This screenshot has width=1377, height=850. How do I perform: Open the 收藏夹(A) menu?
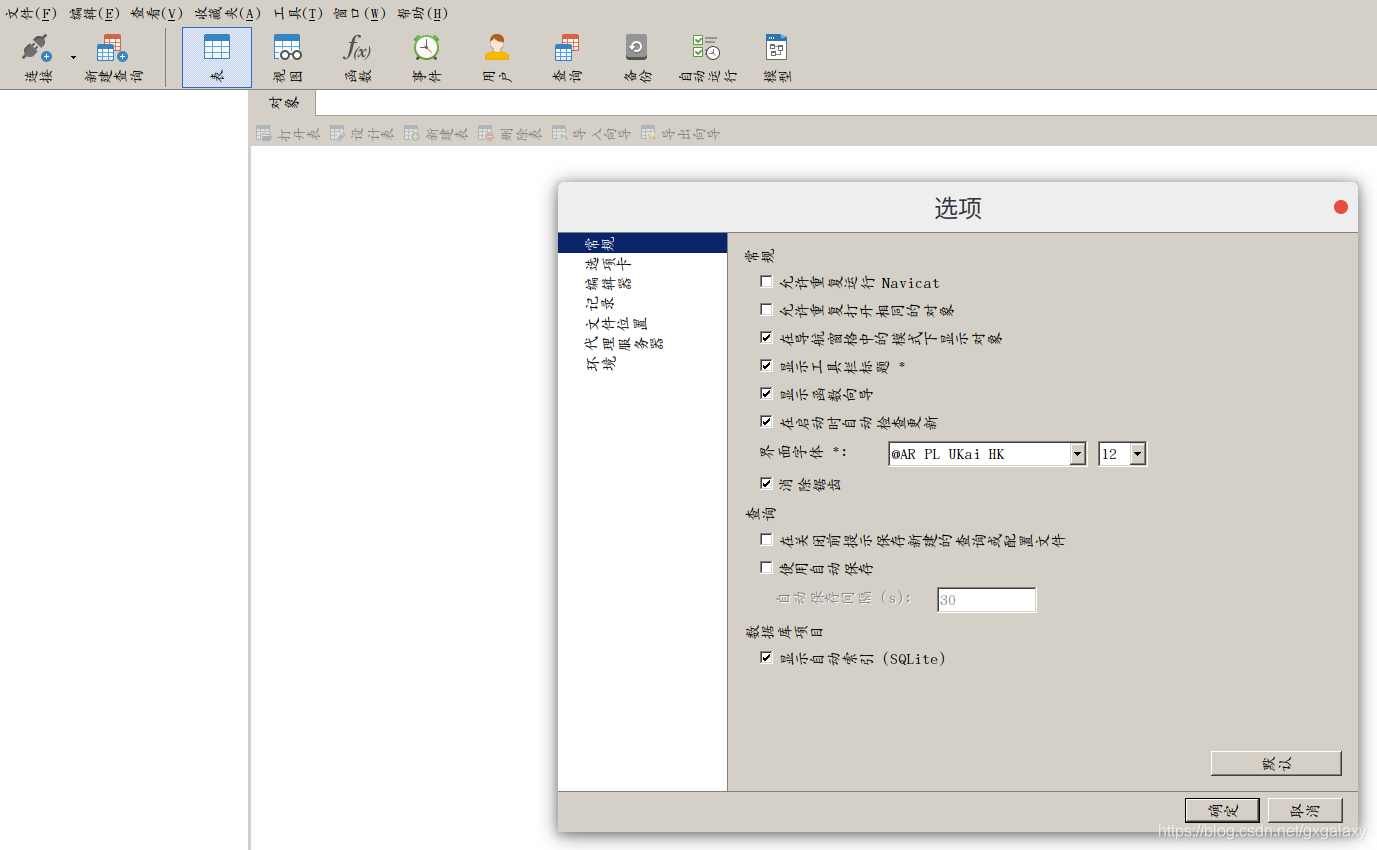click(x=228, y=14)
